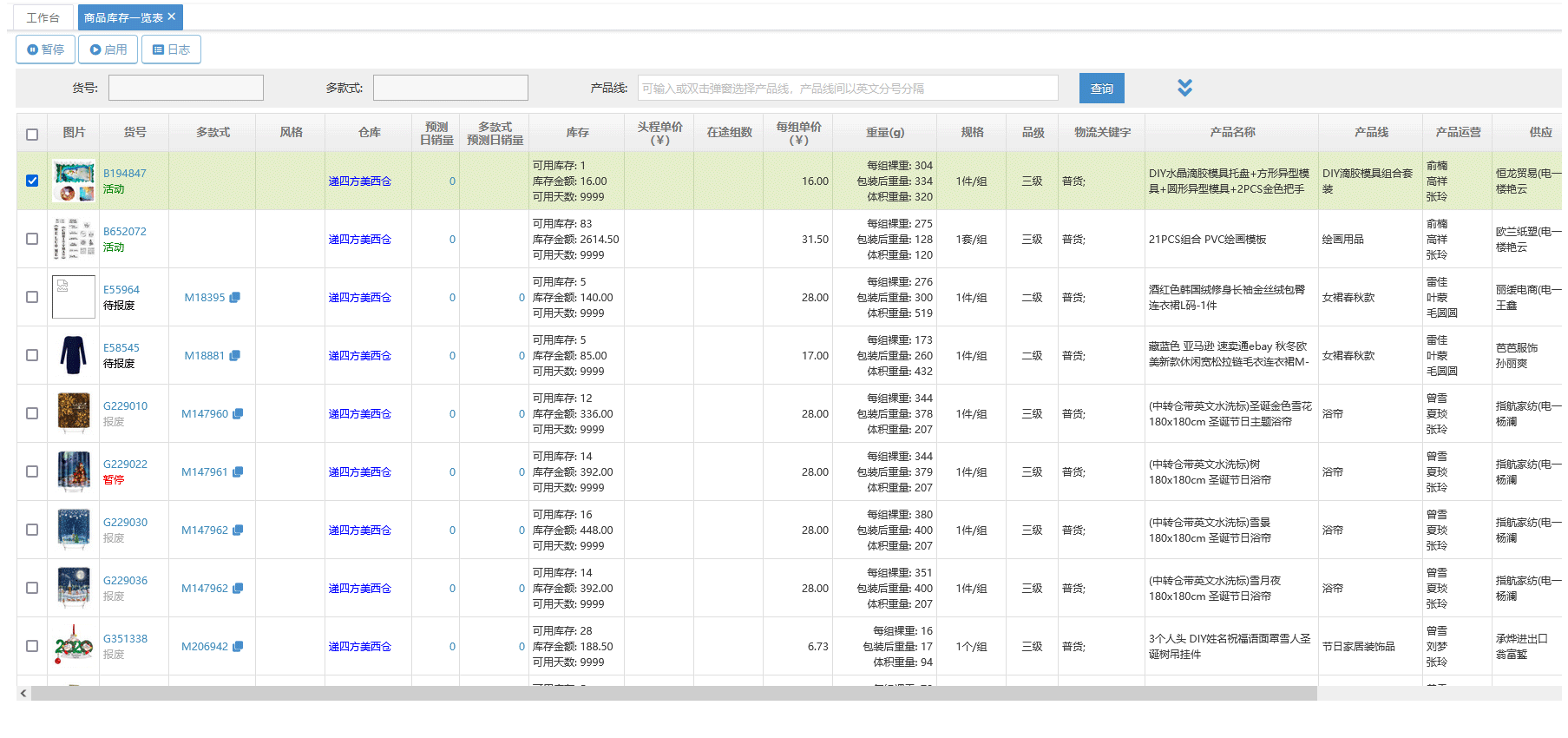
Task: Uncheck the selected B194847 row checkbox
Action: pos(32,181)
